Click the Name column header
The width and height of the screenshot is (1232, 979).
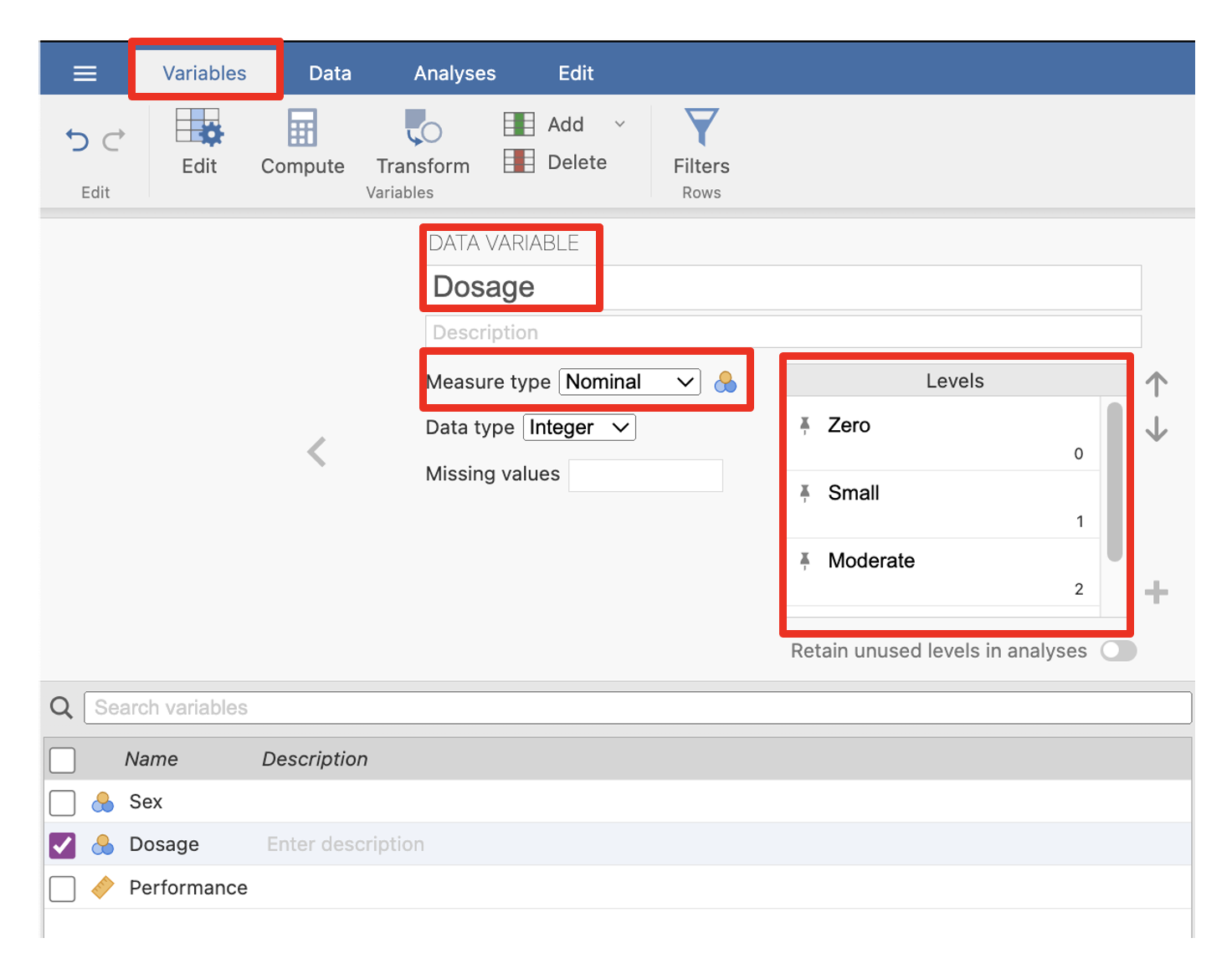tap(151, 759)
